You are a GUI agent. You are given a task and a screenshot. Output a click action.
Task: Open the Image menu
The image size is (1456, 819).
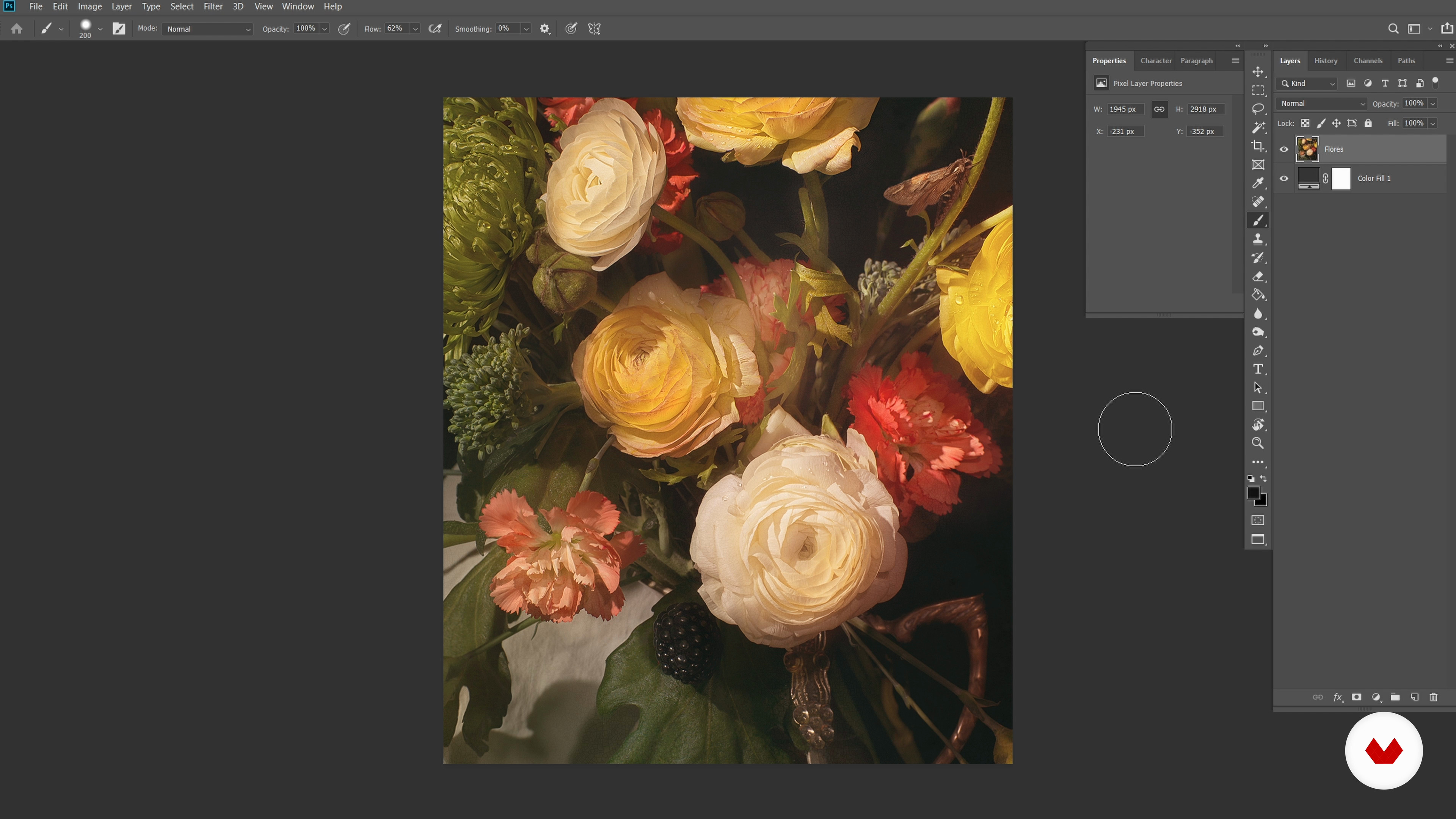tap(90, 6)
